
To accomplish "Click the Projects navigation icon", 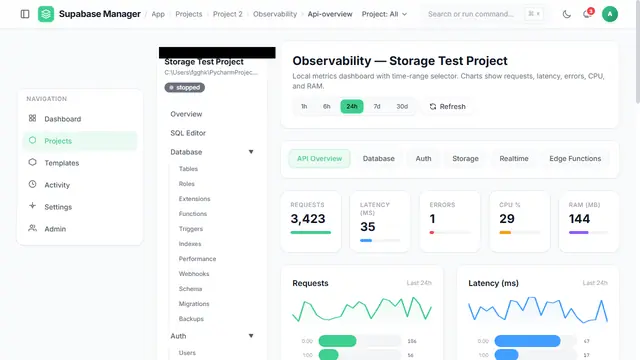I will (33, 140).
